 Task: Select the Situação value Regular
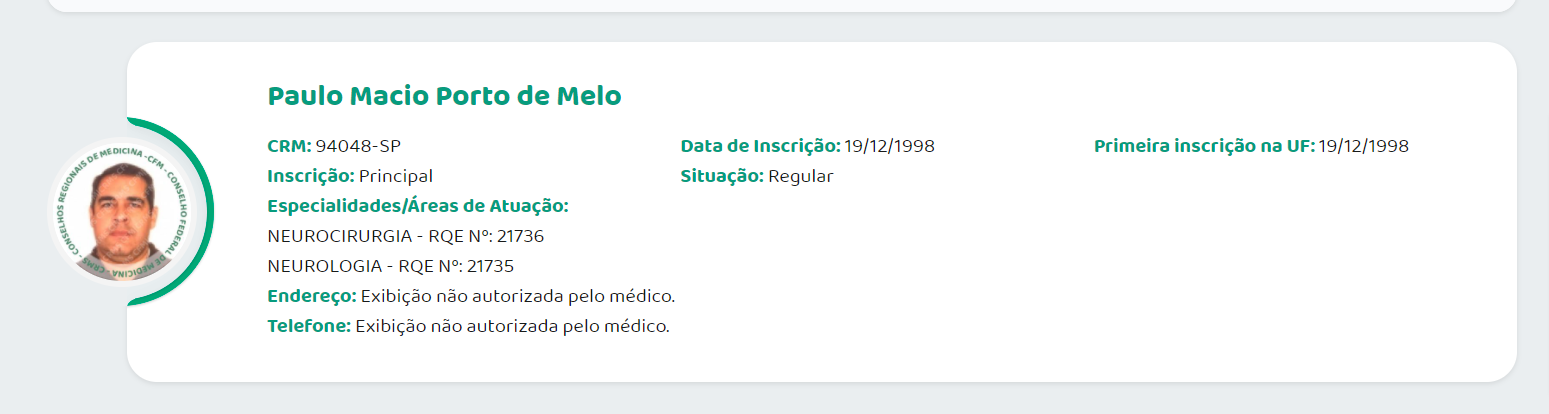[800, 176]
